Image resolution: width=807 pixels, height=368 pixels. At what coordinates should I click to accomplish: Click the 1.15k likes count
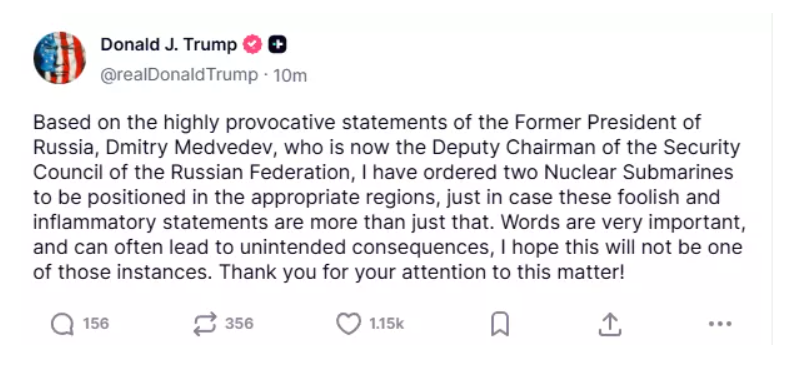click(387, 324)
